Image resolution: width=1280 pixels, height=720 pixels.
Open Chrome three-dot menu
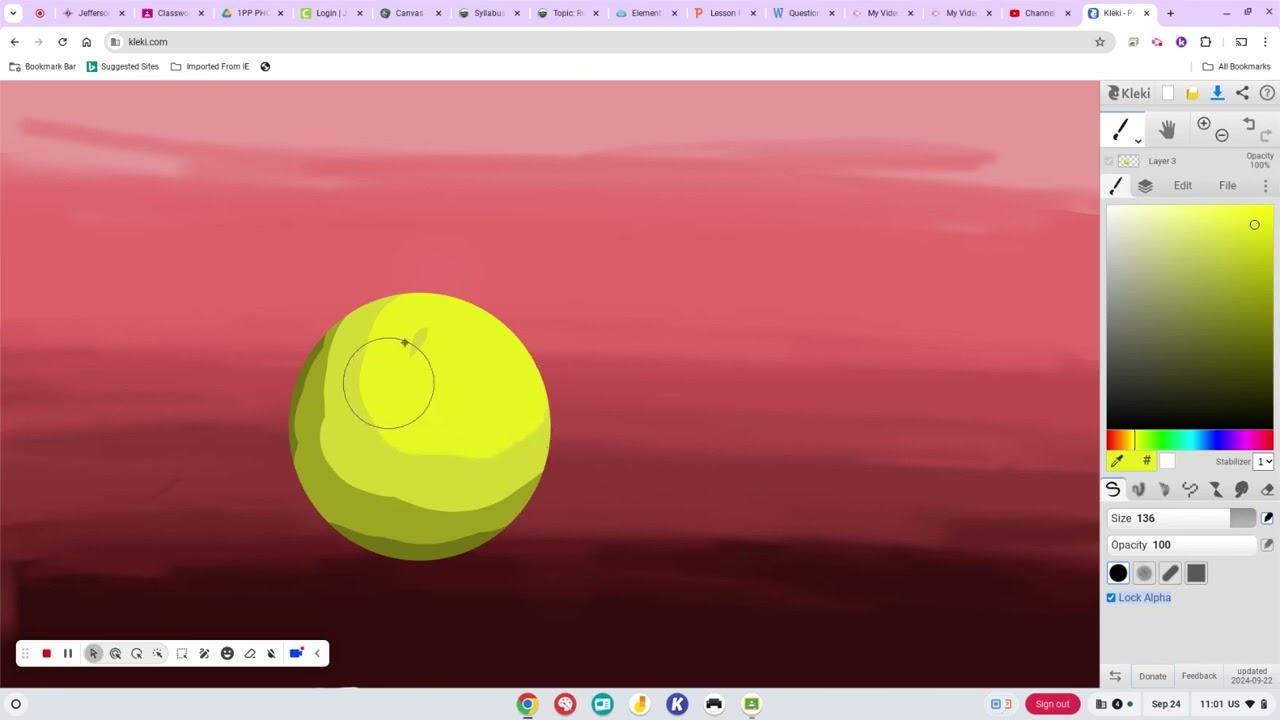[1265, 42]
